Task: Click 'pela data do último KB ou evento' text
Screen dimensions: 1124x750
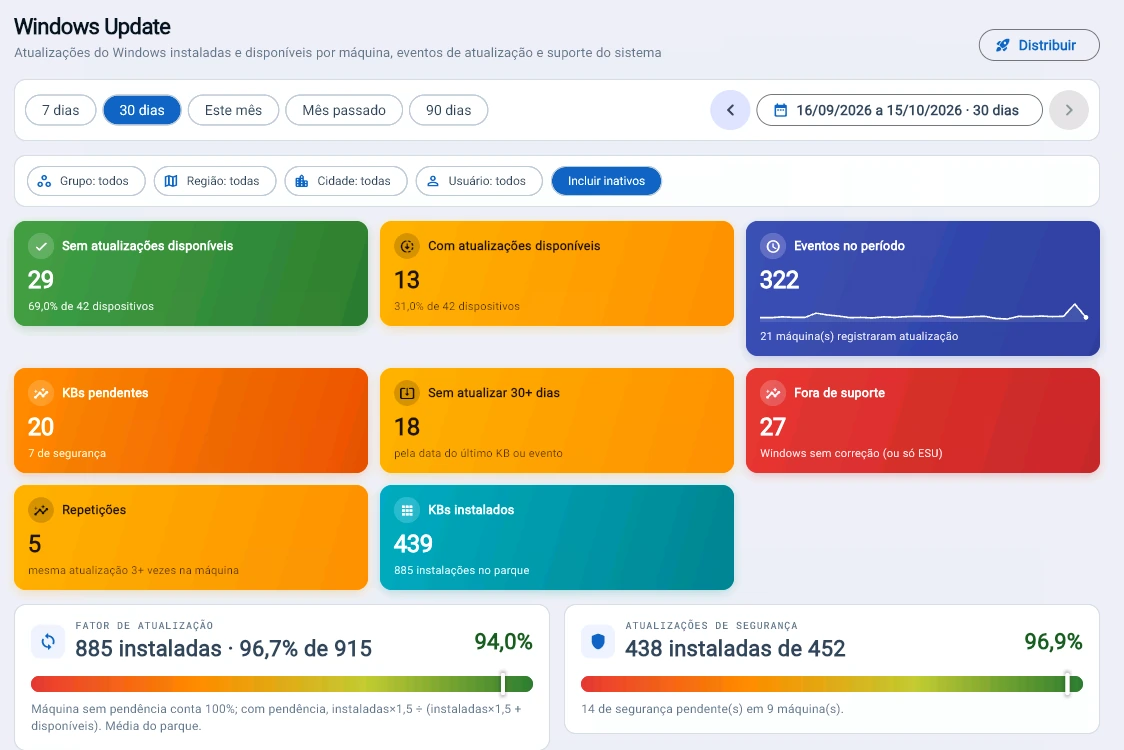Action: [478, 453]
